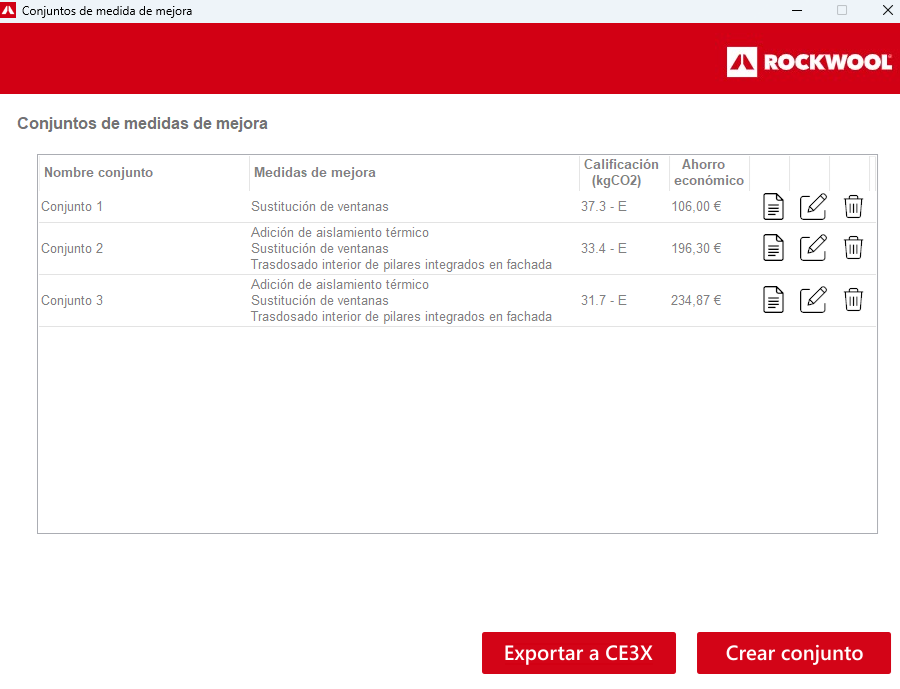Open the details document for Conjunto 1
The height and width of the screenshot is (689, 900).
tap(773, 207)
